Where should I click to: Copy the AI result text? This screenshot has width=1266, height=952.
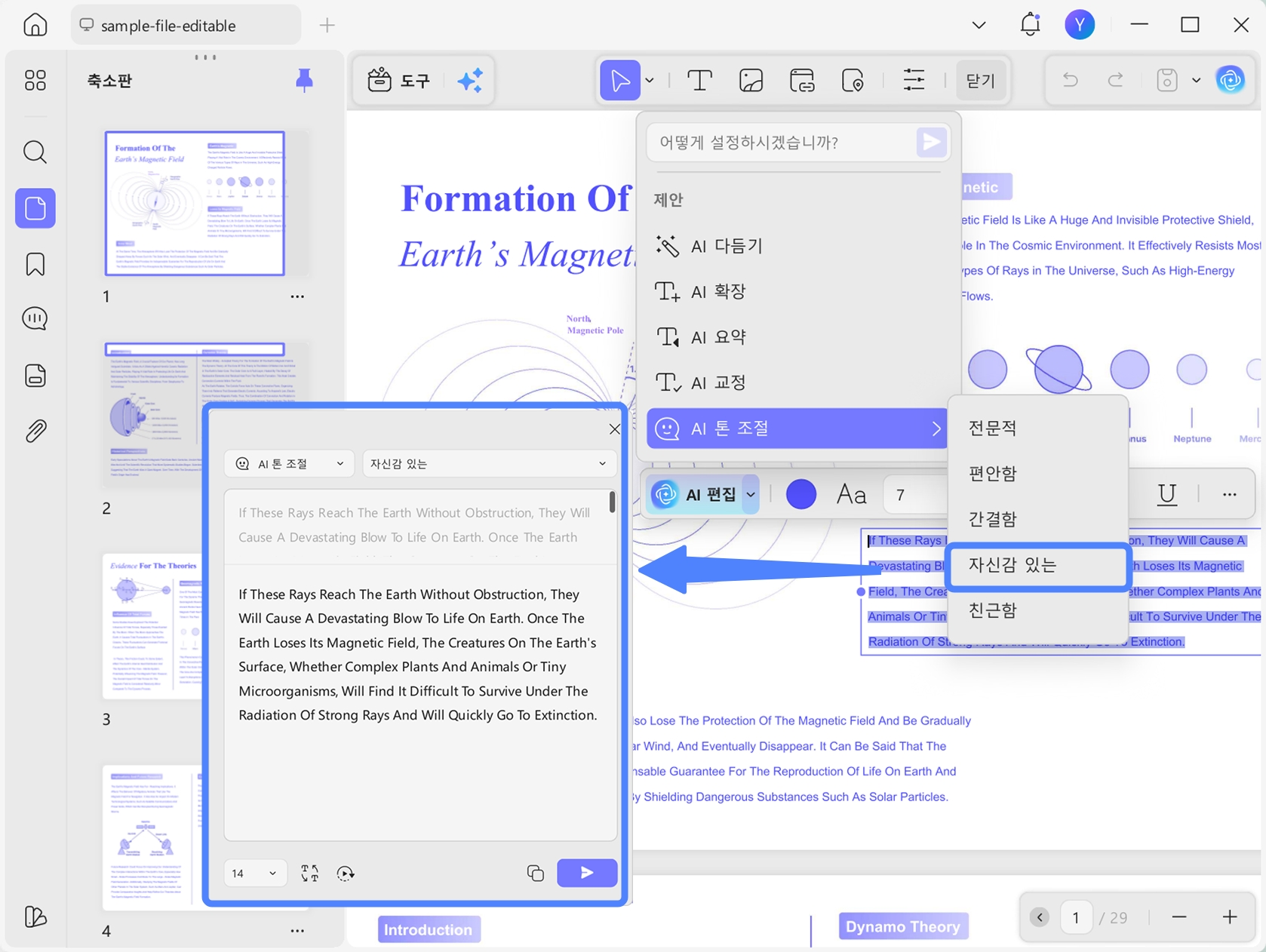536,873
